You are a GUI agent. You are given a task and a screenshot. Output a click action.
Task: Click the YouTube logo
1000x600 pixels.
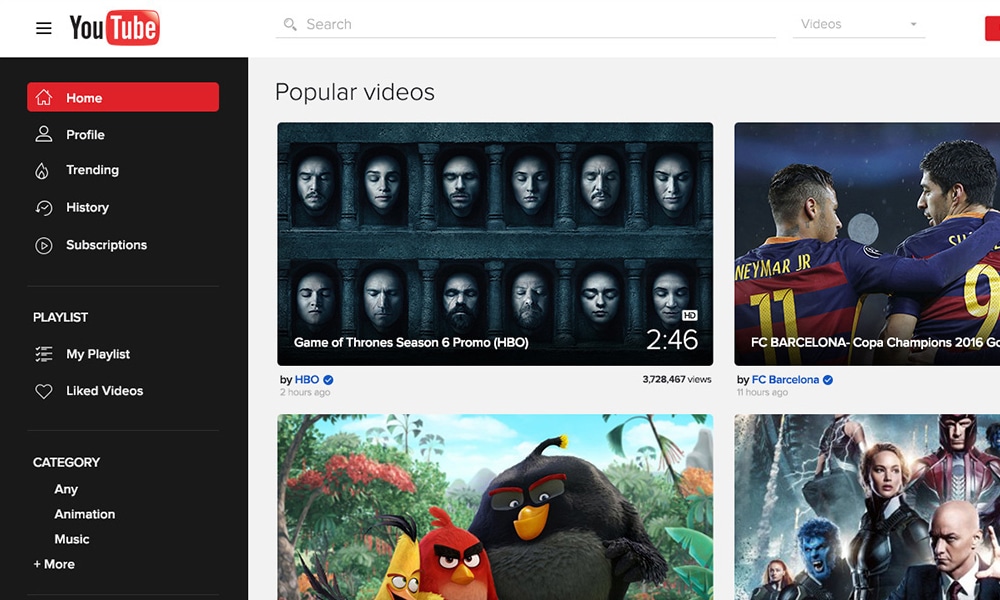[x=115, y=27]
